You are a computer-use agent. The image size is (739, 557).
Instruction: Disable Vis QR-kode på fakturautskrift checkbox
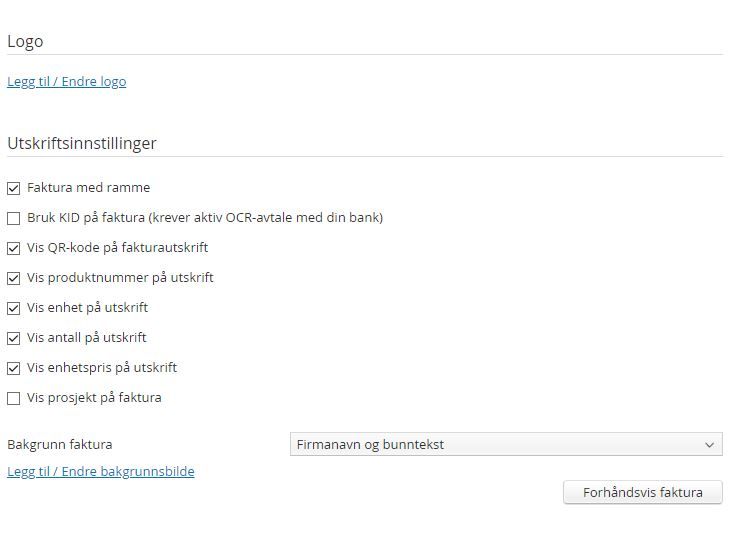pos(14,248)
